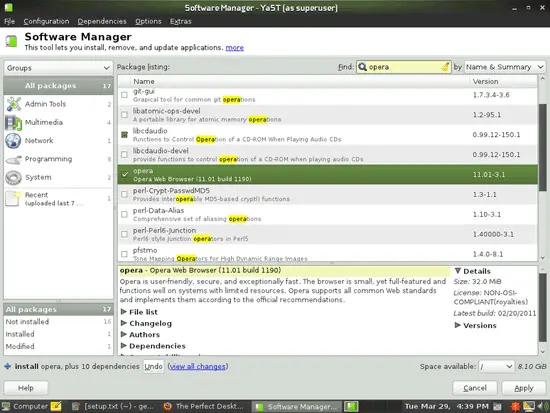Toggle the libatomic-ops-devel checkbox
The height and width of the screenshot is (413, 550).
[x=124, y=115]
